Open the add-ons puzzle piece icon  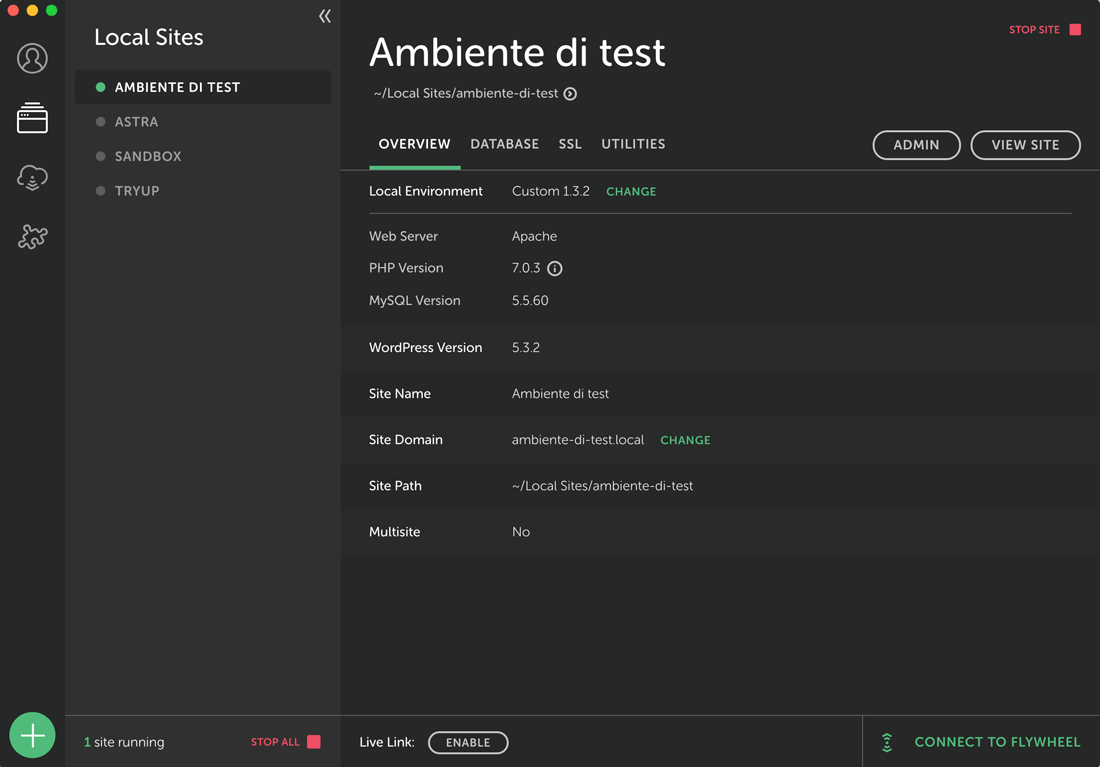(x=32, y=237)
